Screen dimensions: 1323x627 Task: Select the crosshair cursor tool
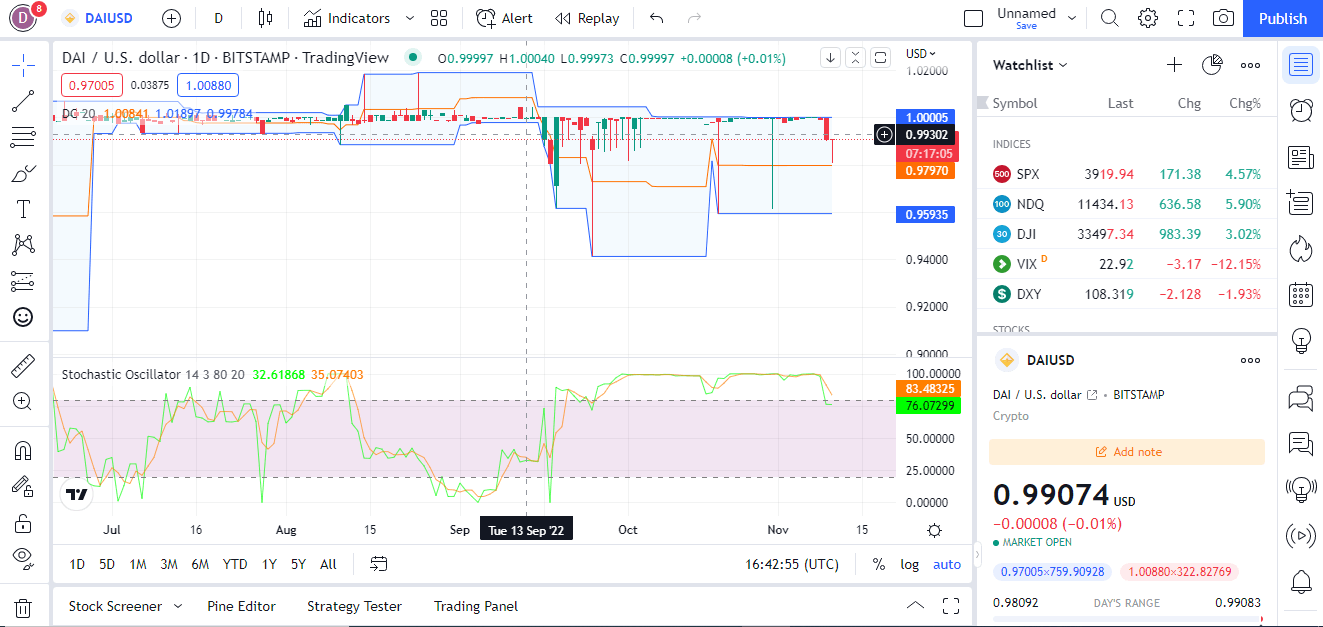[23, 66]
